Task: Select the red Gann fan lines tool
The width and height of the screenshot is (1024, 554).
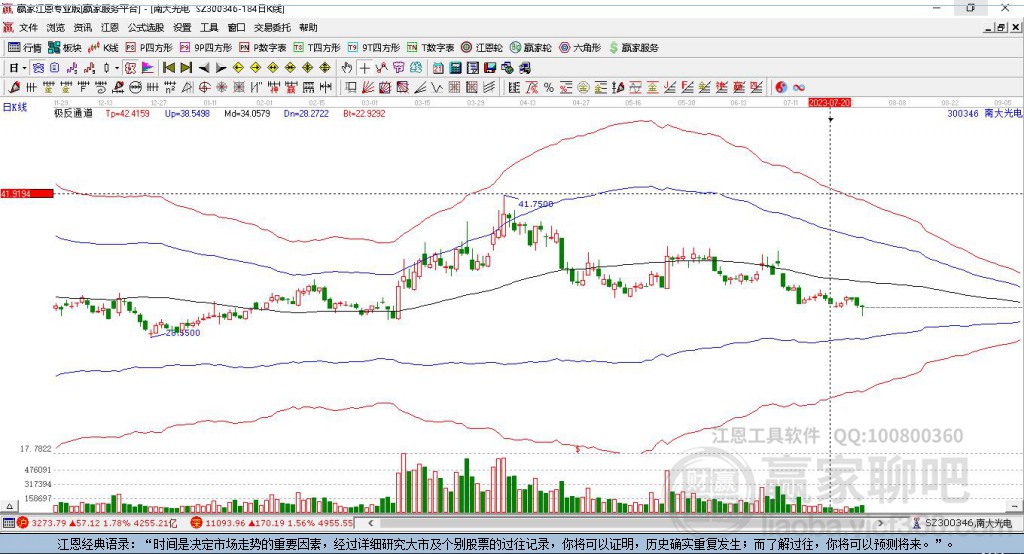Action: (x=367, y=88)
